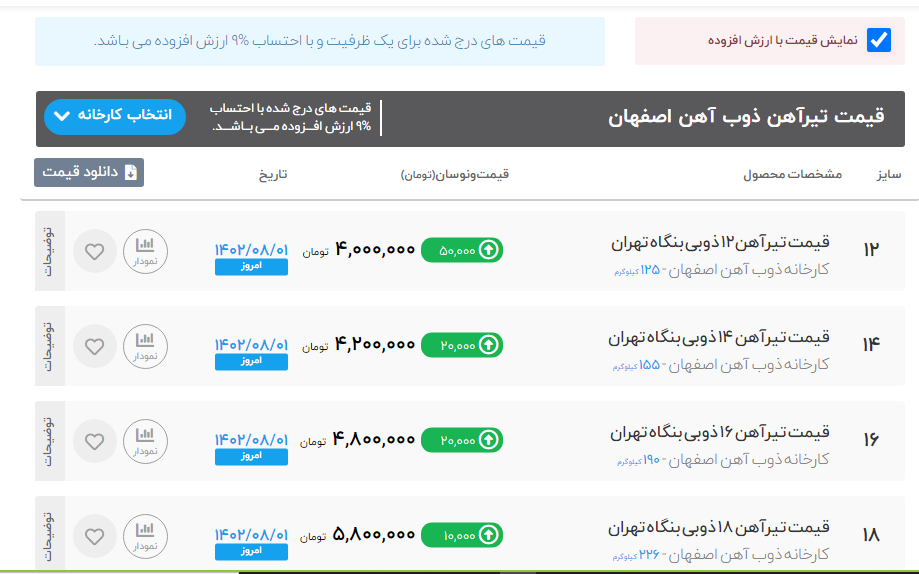
Task: Expand توضیحات tab for size 14 row
Action: [x=49, y=346]
